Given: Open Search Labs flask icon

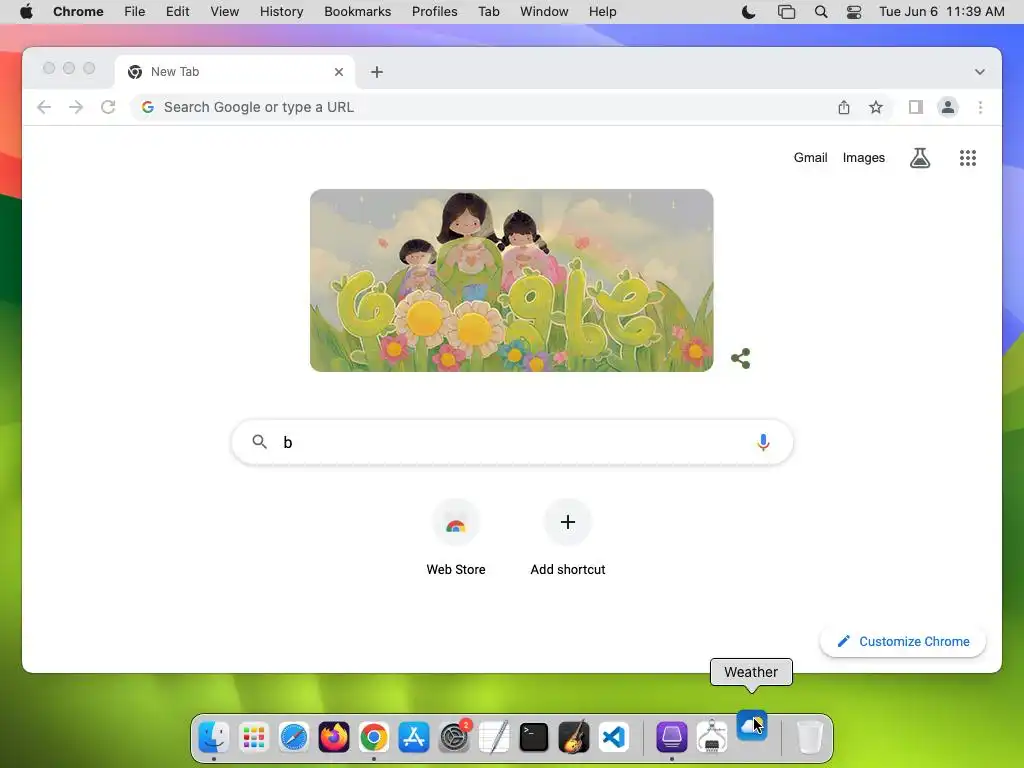Looking at the screenshot, I should tap(920, 157).
